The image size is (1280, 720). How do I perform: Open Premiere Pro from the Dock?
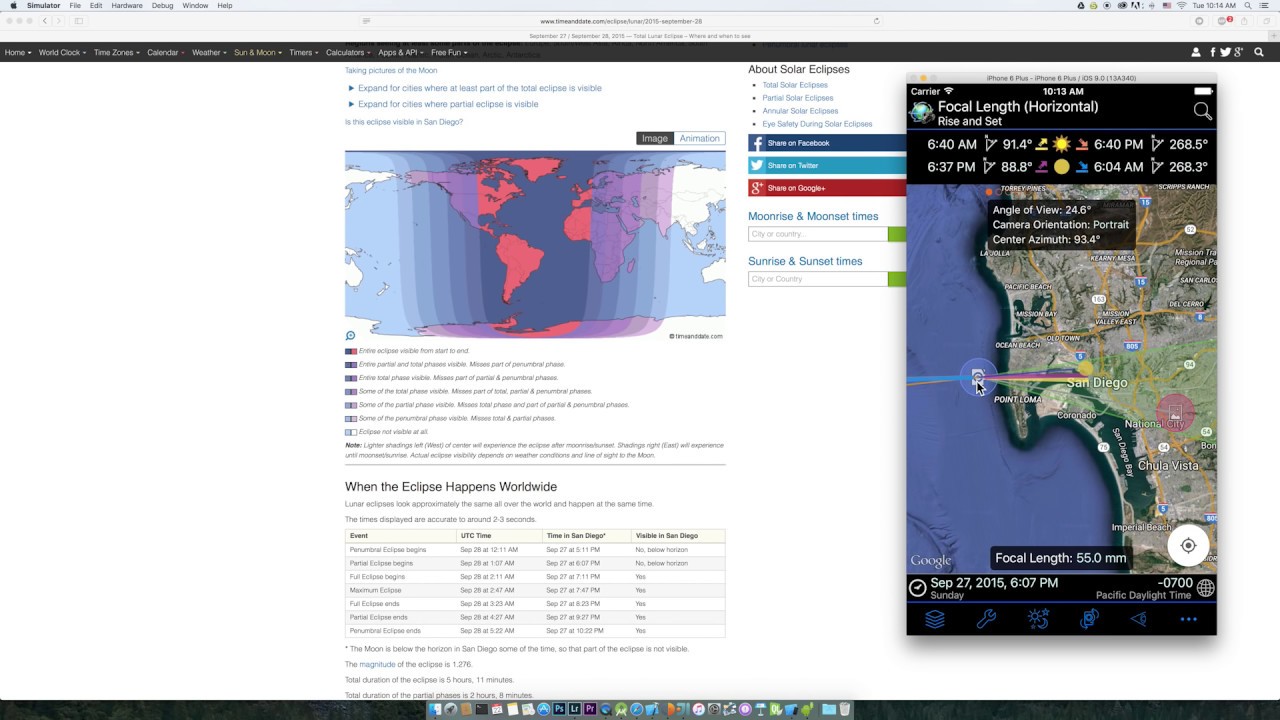[590, 709]
